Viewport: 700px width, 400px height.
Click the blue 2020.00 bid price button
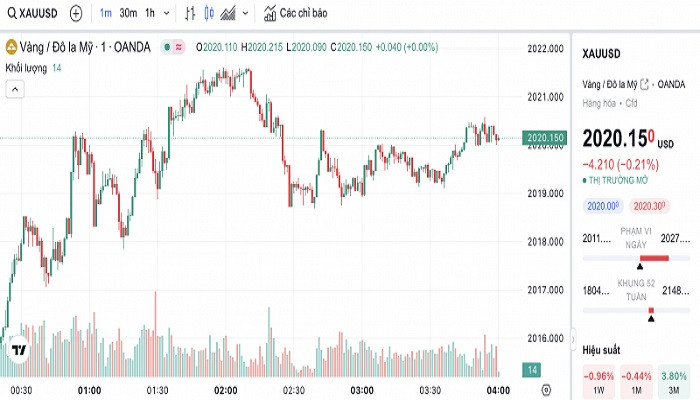(602, 206)
